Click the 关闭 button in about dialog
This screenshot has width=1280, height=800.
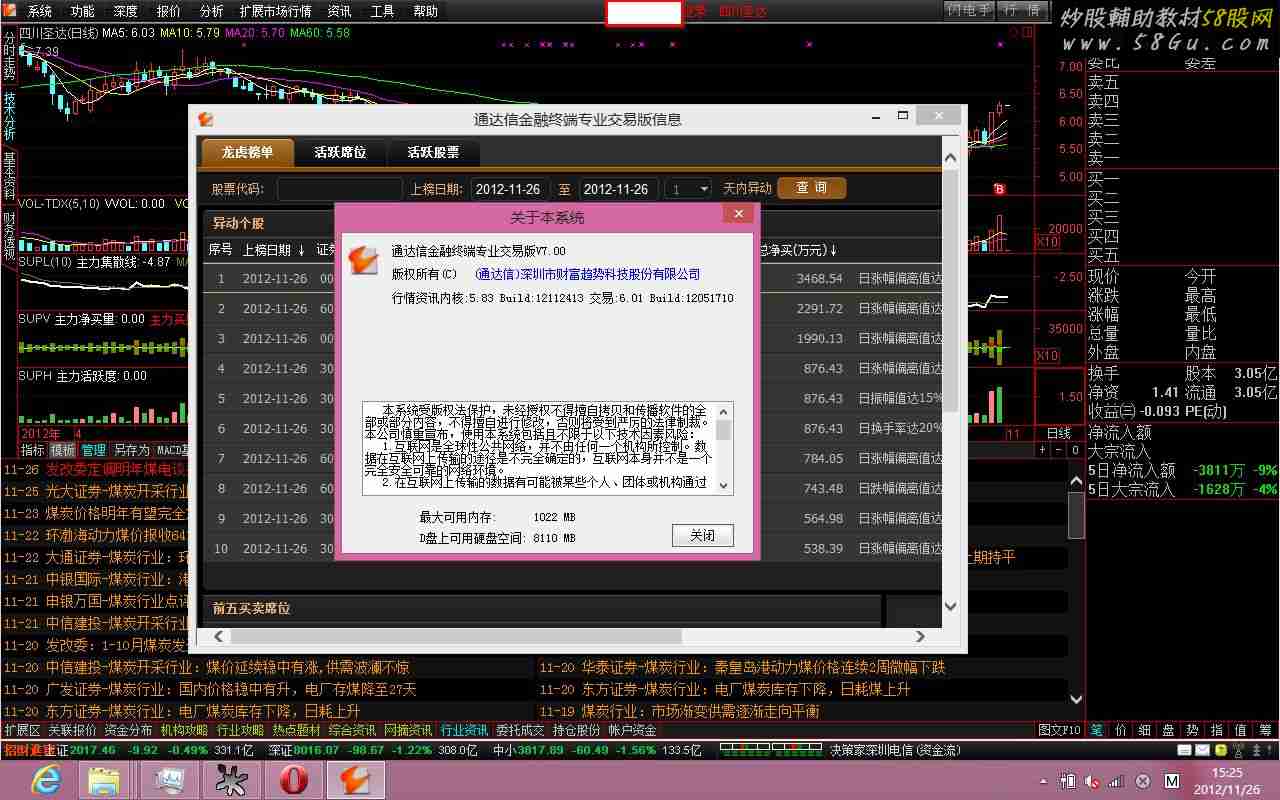(703, 535)
